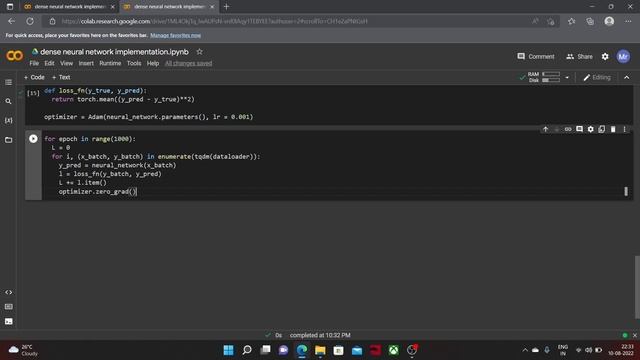640x360 pixels.
Task: Click the Colab logo
Action: [15, 55]
